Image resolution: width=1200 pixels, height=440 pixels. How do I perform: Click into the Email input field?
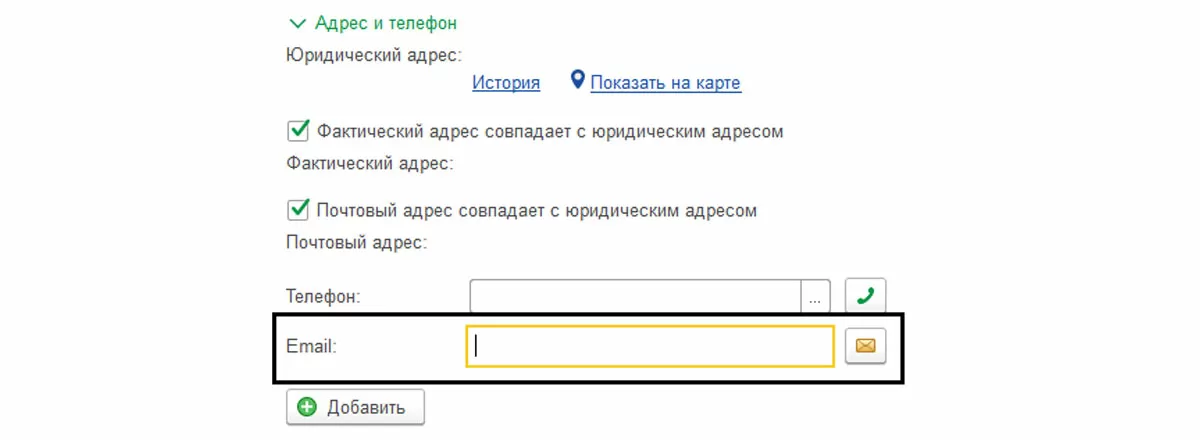(x=650, y=346)
